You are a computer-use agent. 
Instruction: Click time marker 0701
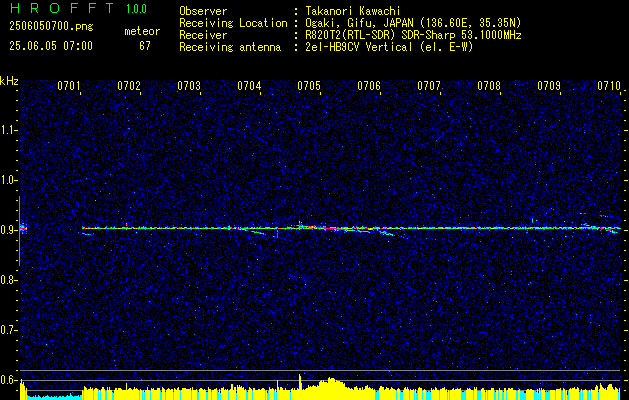[69, 86]
